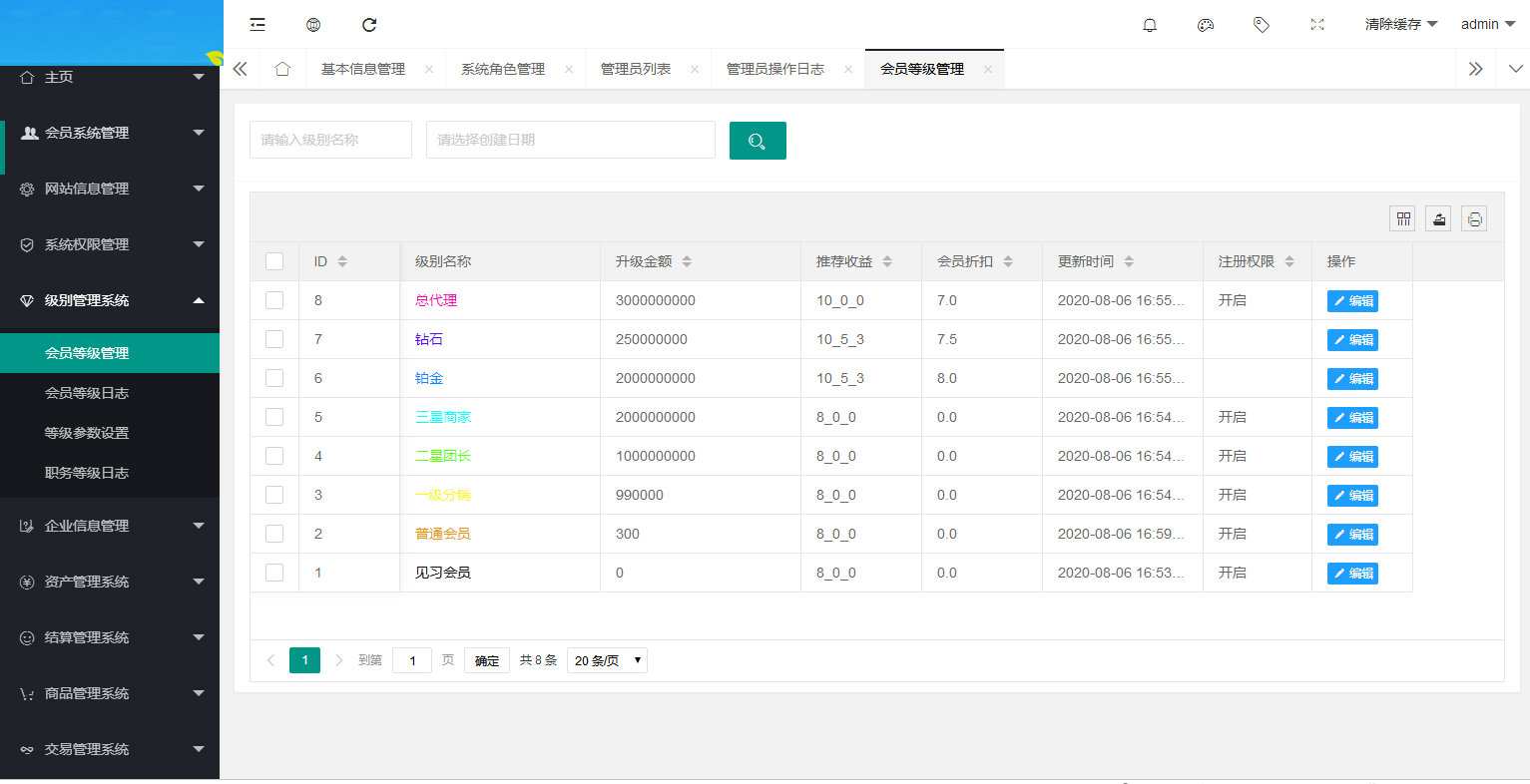The image size is (1530, 784).
Task: Open the admin account dropdown
Action: point(1487,24)
